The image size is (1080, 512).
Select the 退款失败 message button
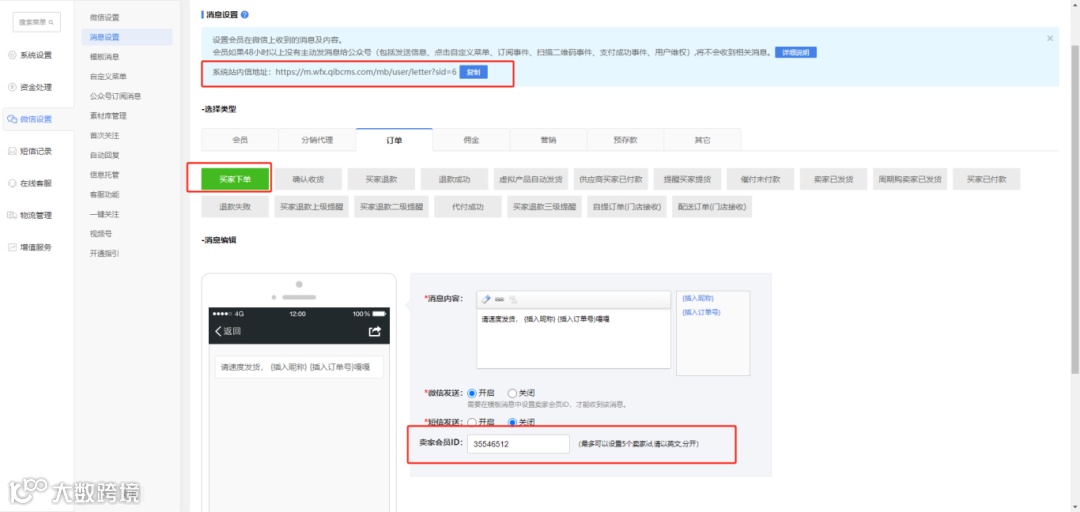pos(235,206)
